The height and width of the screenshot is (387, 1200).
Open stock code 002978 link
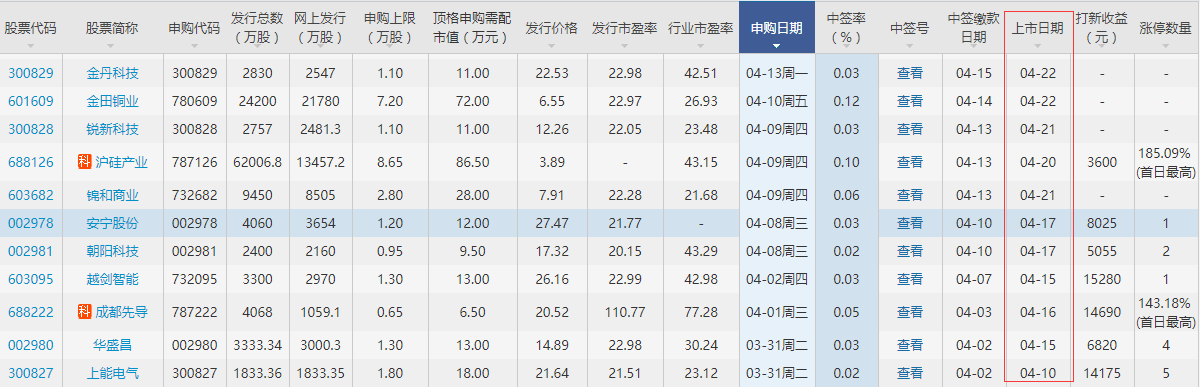[x=30, y=223]
